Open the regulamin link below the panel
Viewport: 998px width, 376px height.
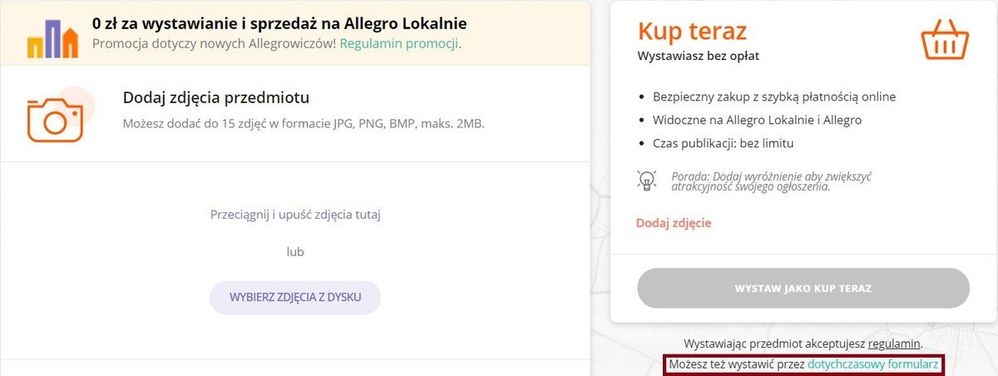(x=894, y=344)
